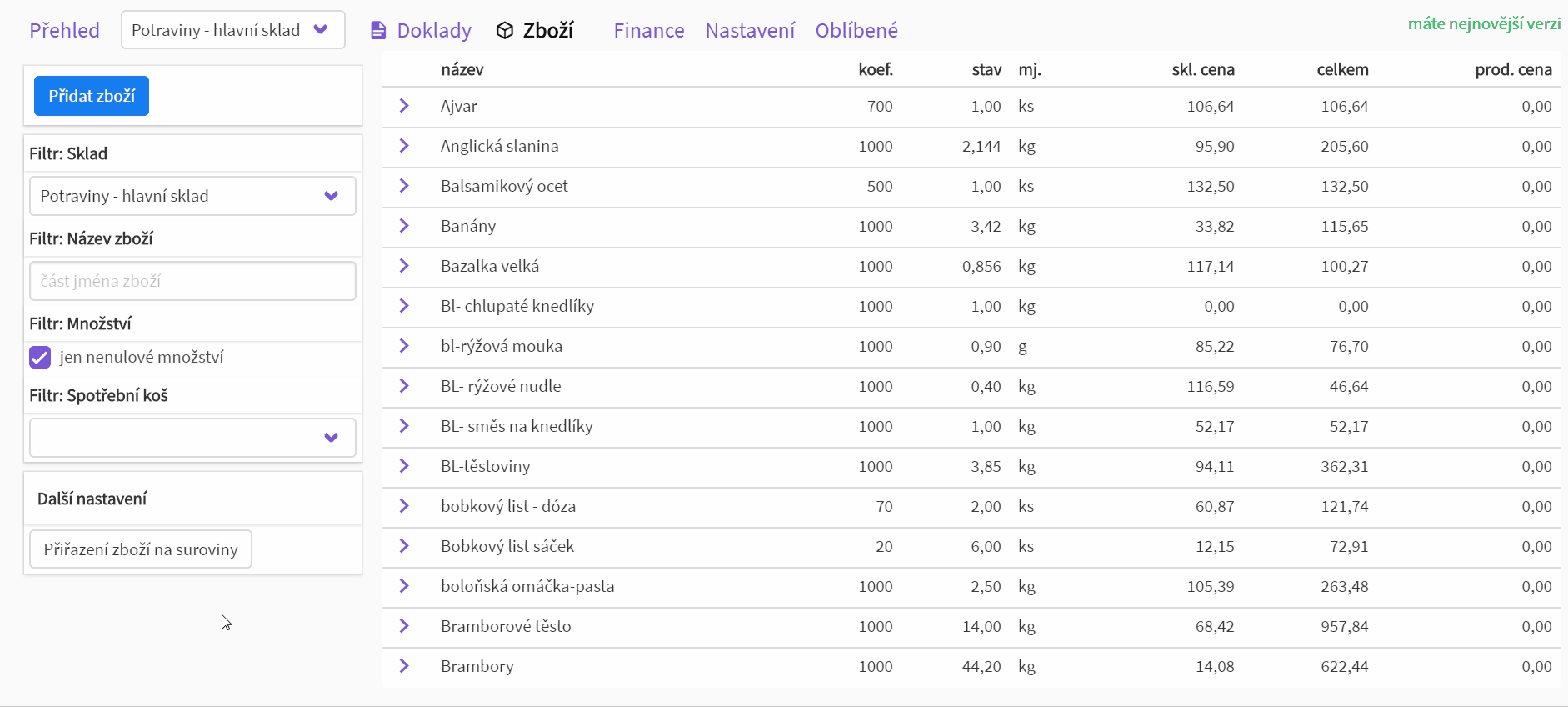This screenshot has height=707, width=1568.
Task: Expand the Brambory row chevron
Action: point(404,666)
